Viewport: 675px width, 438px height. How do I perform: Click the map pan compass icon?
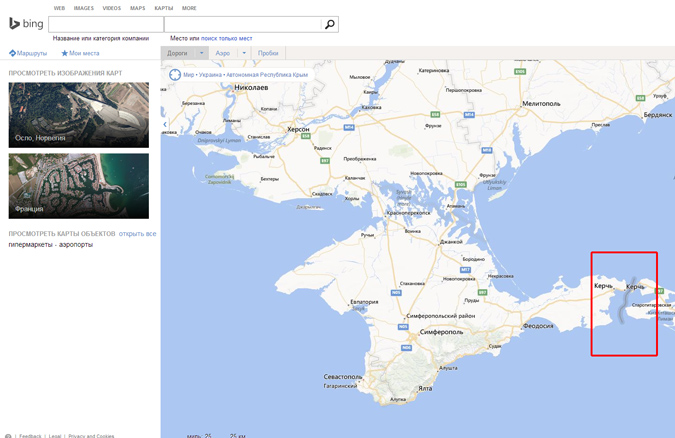pyautogui.click(x=175, y=74)
